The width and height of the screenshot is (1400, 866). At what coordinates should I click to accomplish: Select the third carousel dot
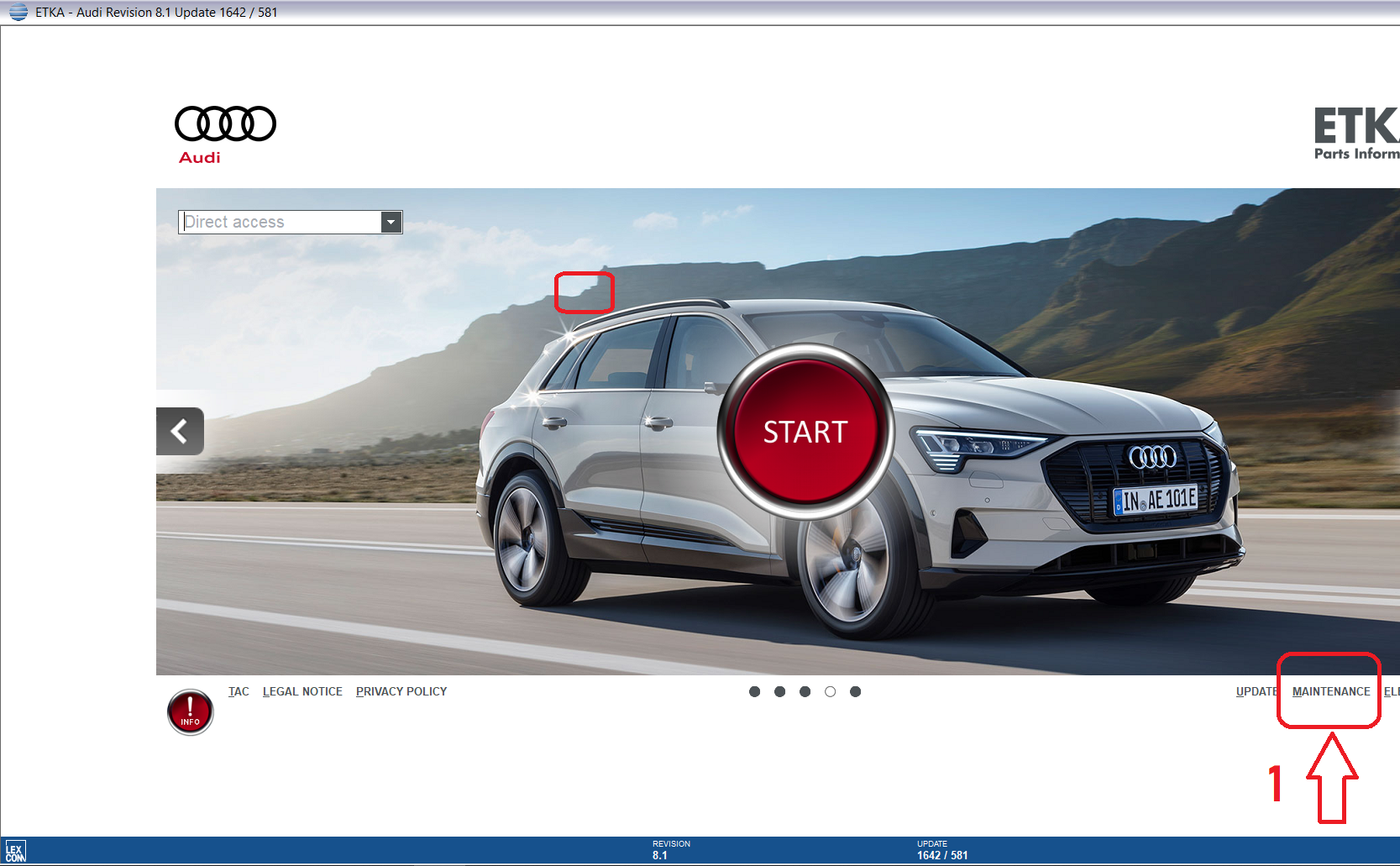pos(805,691)
